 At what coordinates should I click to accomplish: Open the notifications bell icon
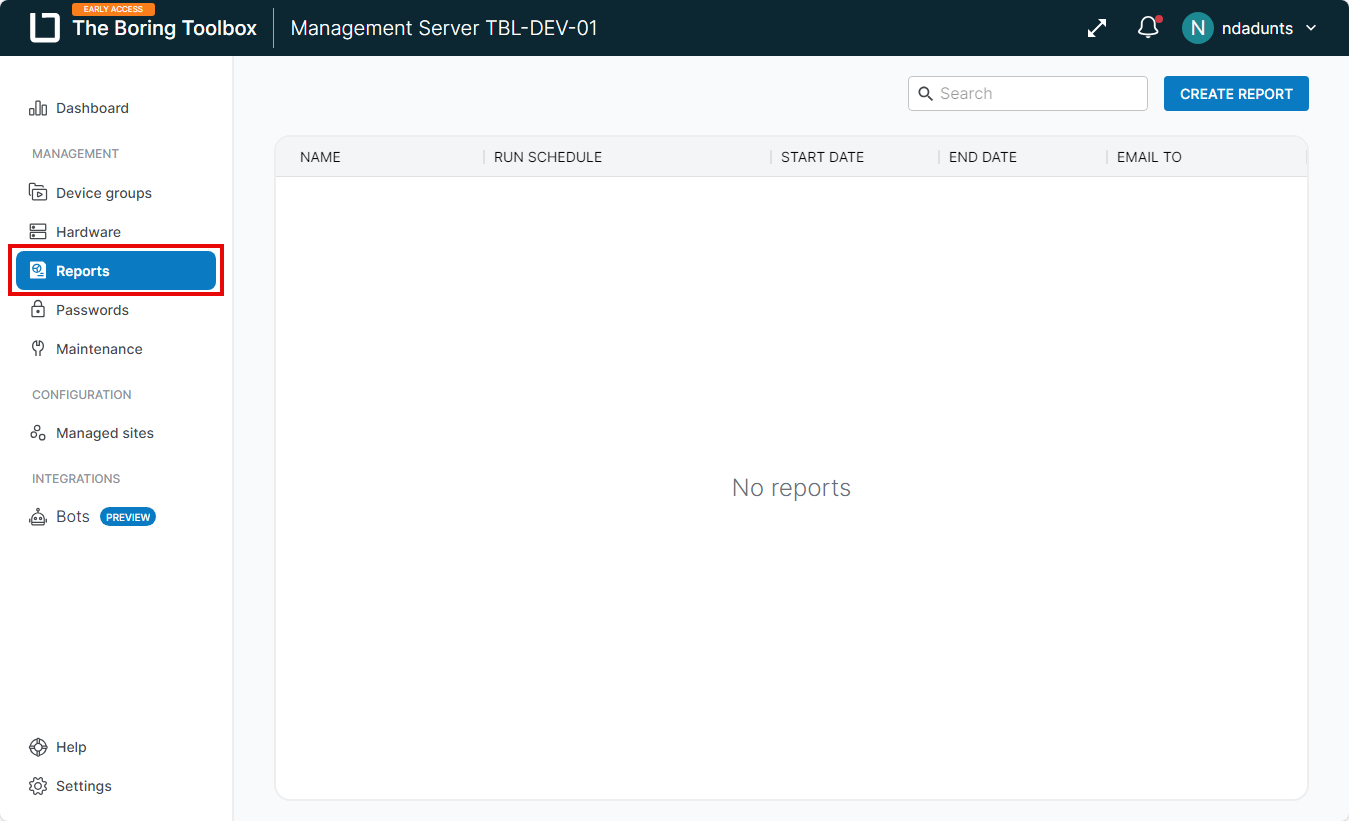[1148, 28]
